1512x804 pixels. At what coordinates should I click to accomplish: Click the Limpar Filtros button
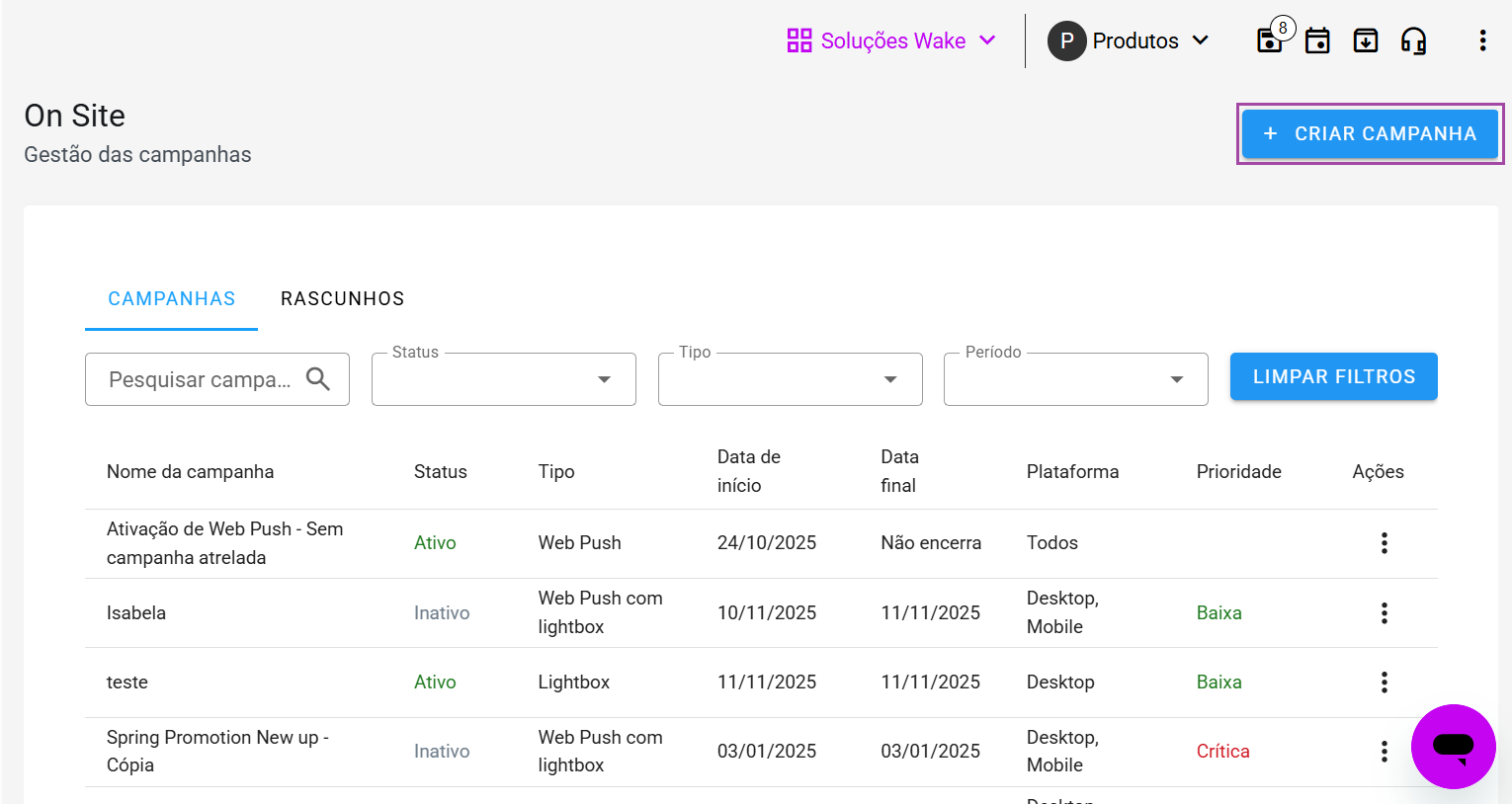[1333, 376]
